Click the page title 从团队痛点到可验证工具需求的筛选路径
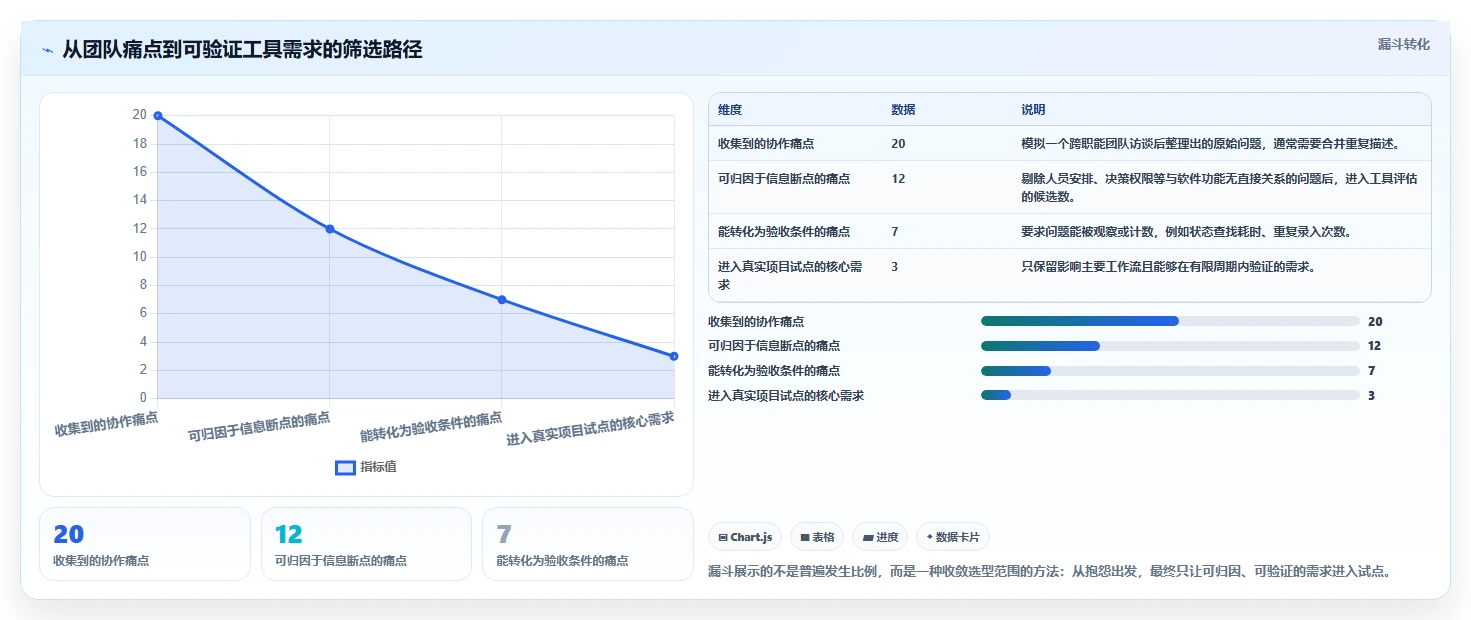This screenshot has width=1471, height=620. (x=242, y=50)
